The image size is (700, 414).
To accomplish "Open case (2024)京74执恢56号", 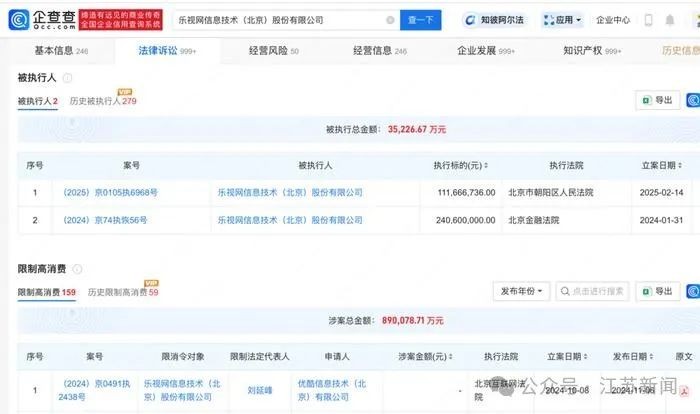I will pos(105,220).
